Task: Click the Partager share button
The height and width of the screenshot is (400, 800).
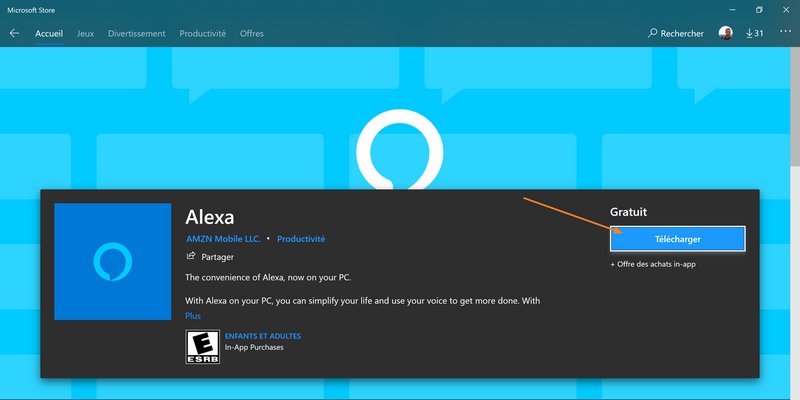Action: [210, 257]
